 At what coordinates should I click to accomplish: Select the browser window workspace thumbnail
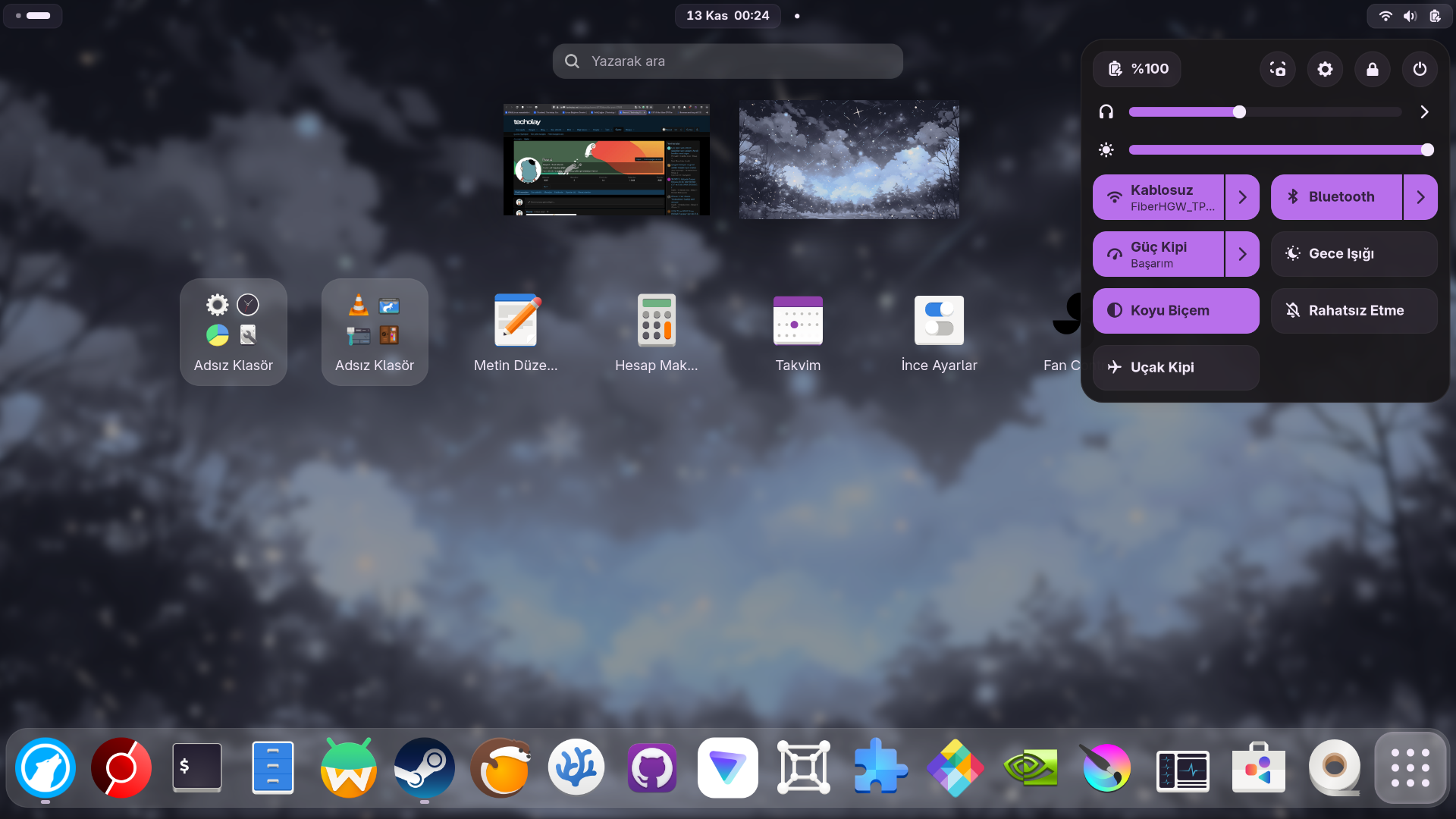point(607,160)
